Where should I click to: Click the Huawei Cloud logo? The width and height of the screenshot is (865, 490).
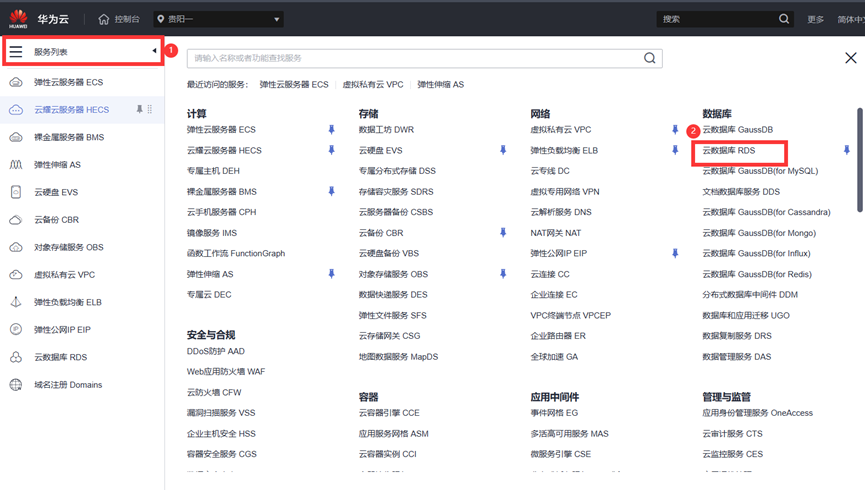(x=18, y=19)
